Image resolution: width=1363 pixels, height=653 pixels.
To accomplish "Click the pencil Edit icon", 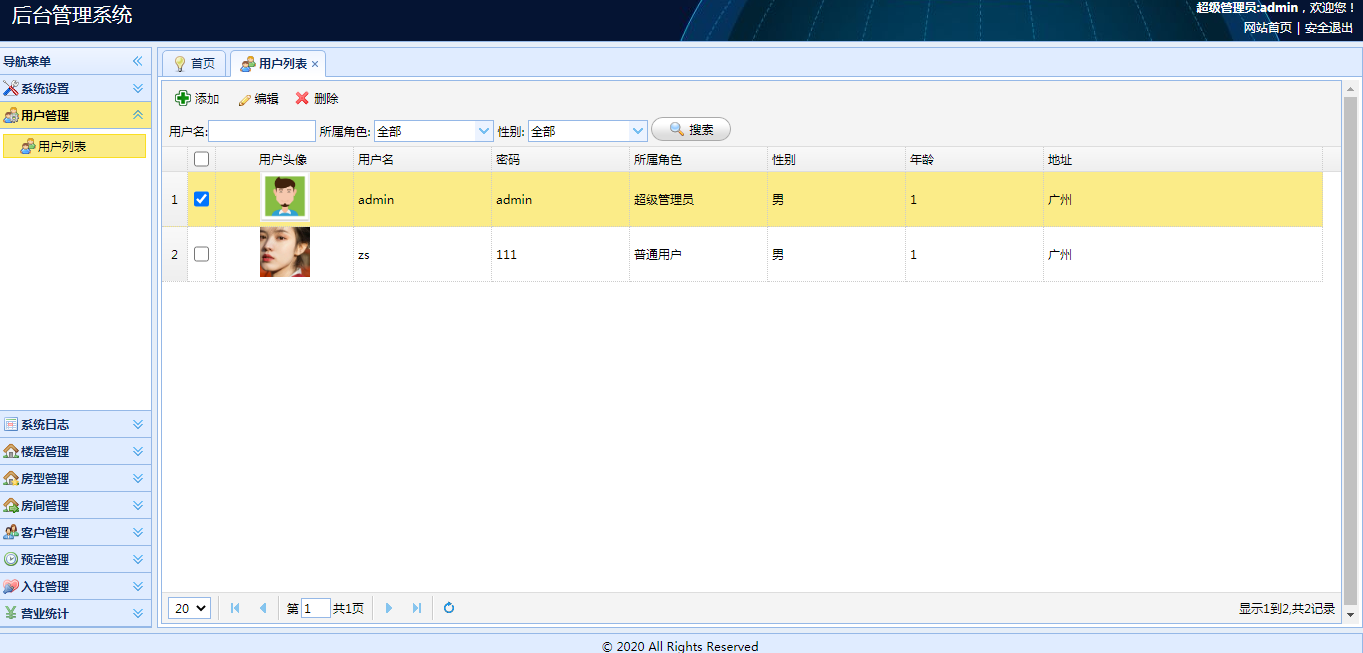I will (244, 99).
